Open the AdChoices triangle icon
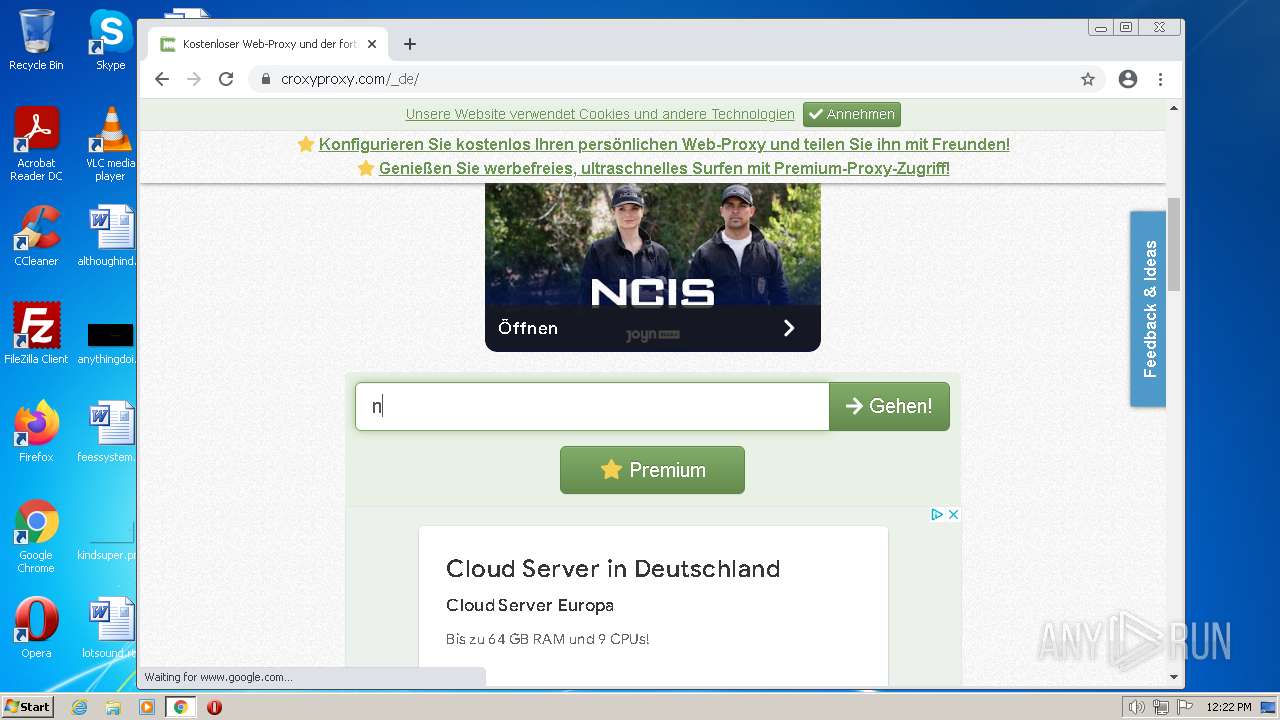Image resolution: width=1280 pixels, height=720 pixels. pyautogui.click(x=937, y=514)
